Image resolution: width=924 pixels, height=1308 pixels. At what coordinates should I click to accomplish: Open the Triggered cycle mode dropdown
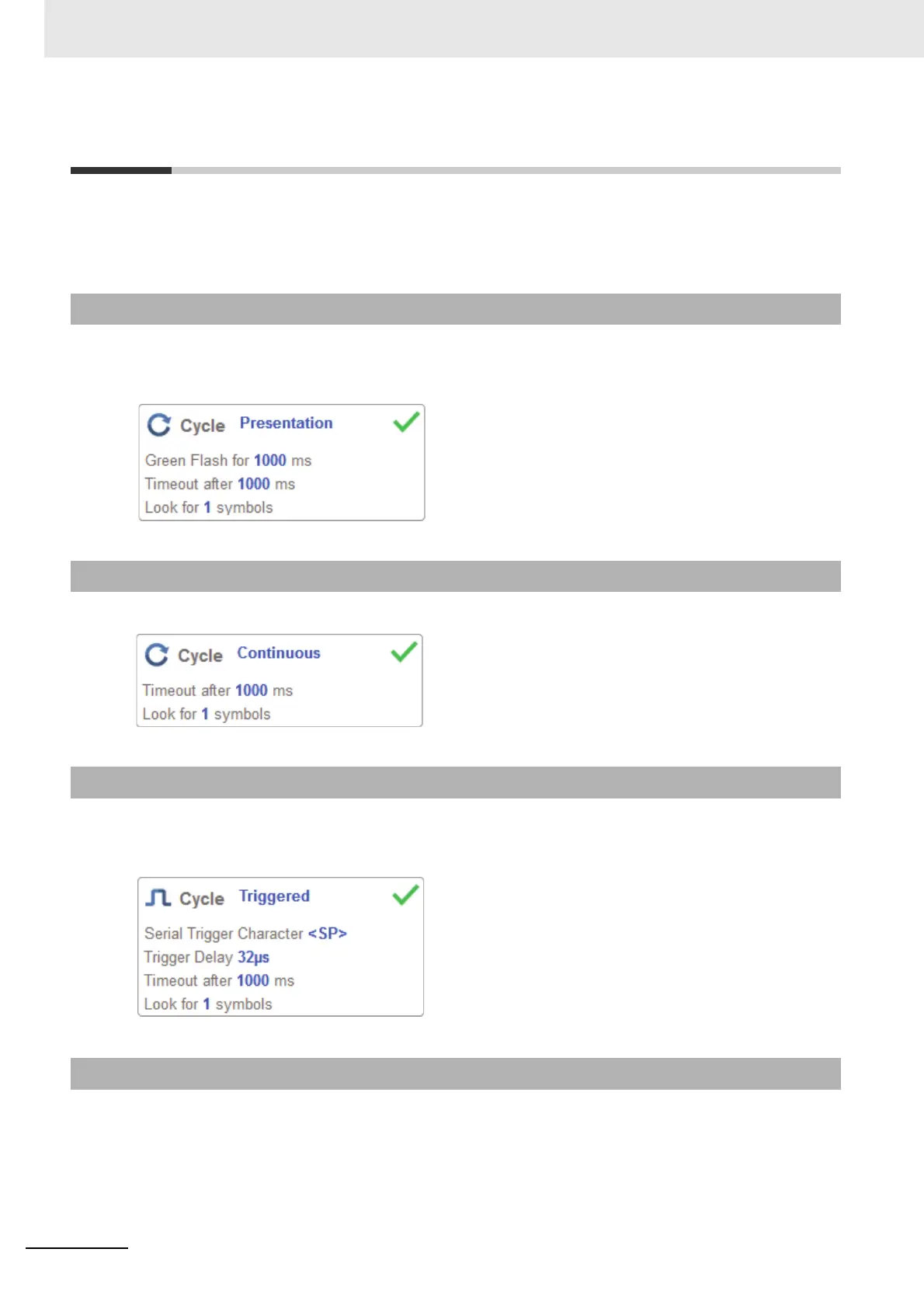[274, 896]
